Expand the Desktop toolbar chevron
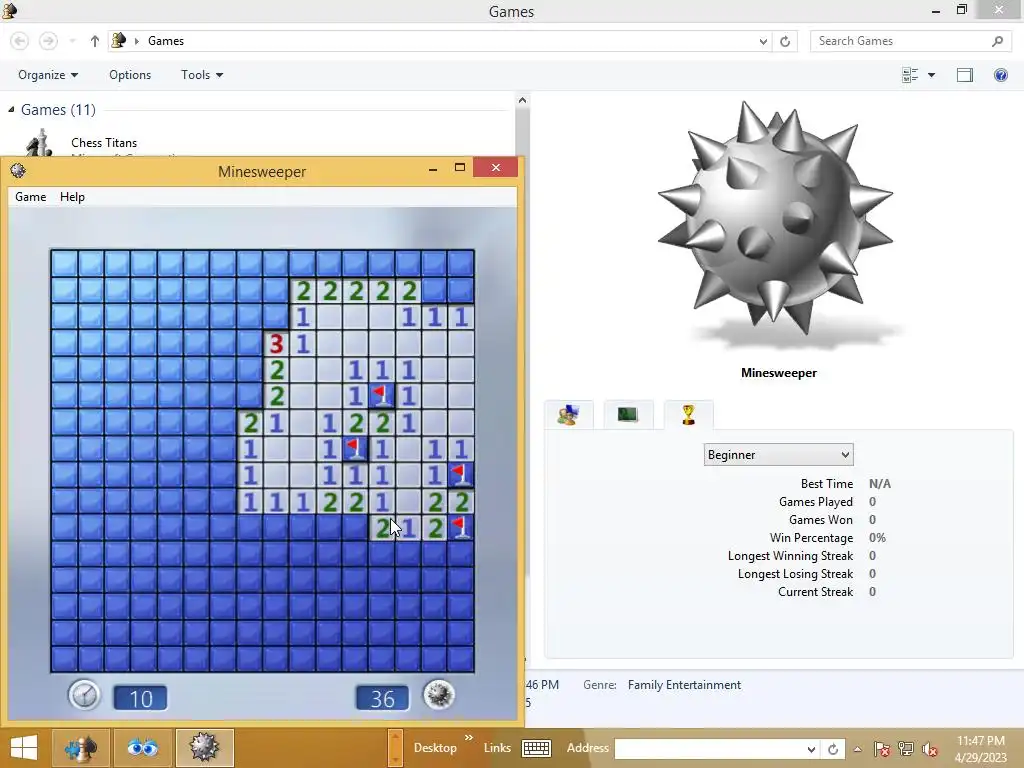Viewport: 1024px width, 768px height. [469, 738]
